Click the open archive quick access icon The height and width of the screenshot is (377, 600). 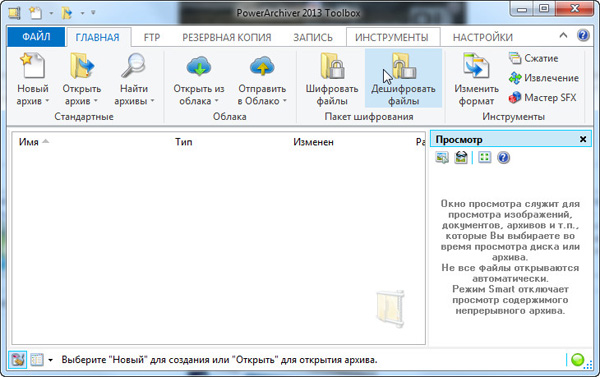coord(67,13)
